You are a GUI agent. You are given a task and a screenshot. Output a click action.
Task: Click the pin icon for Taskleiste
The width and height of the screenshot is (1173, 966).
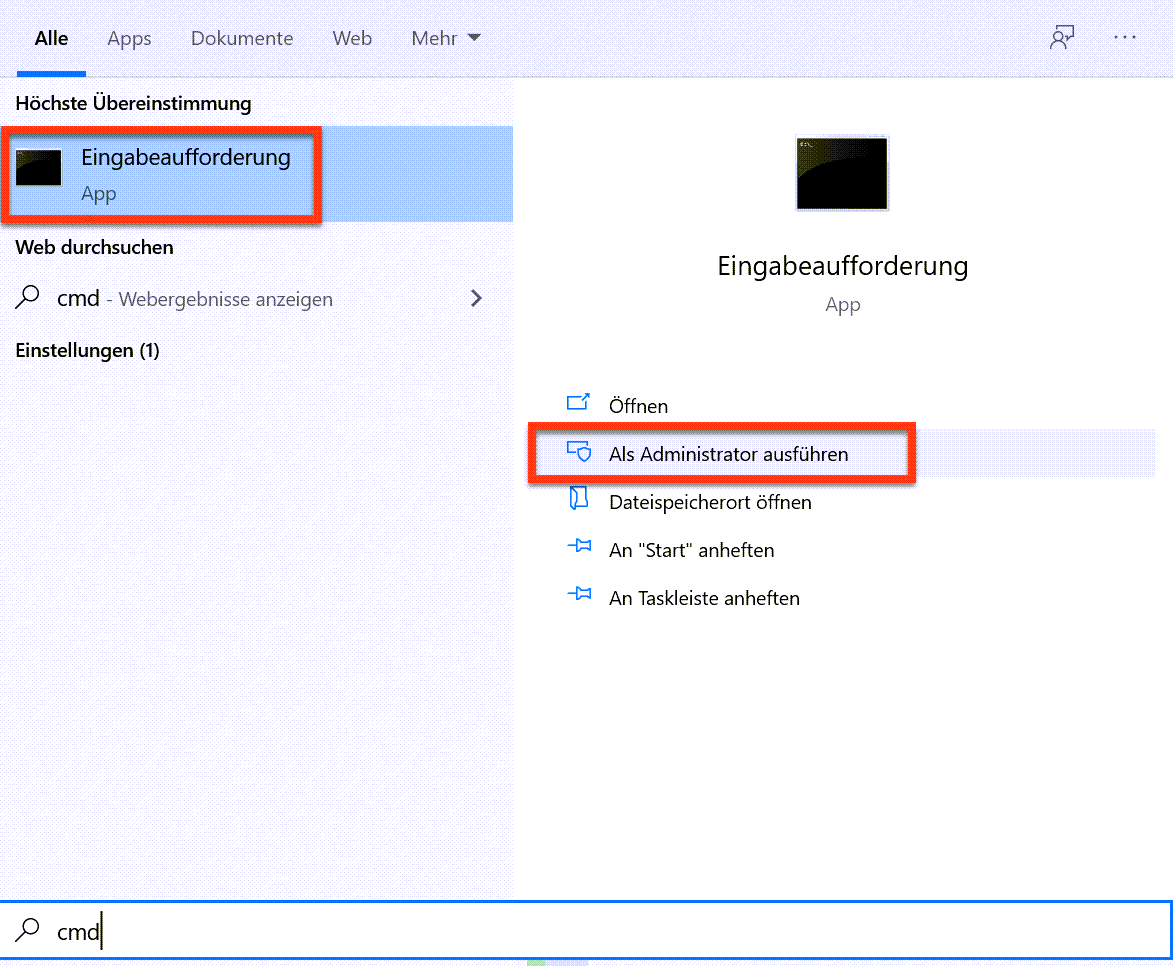tap(579, 594)
